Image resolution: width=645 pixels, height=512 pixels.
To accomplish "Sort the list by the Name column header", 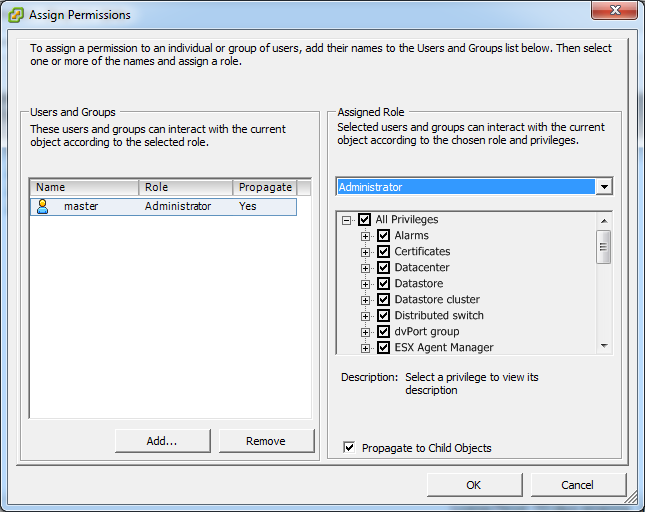I will point(84,187).
